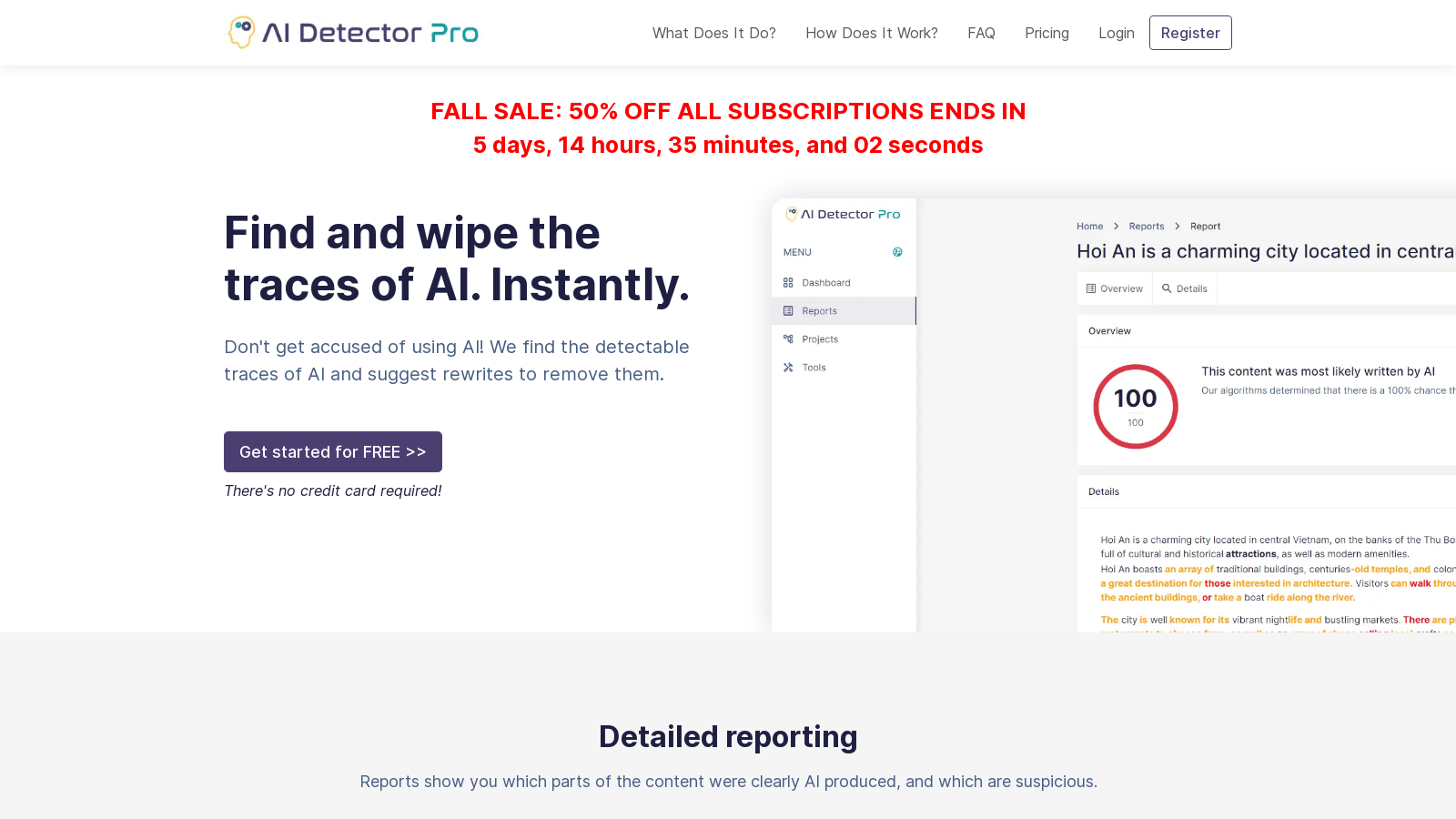Image resolution: width=1456 pixels, height=819 pixels.
Task: Click the Home breadcrumb link
Action: point(1089,227)
